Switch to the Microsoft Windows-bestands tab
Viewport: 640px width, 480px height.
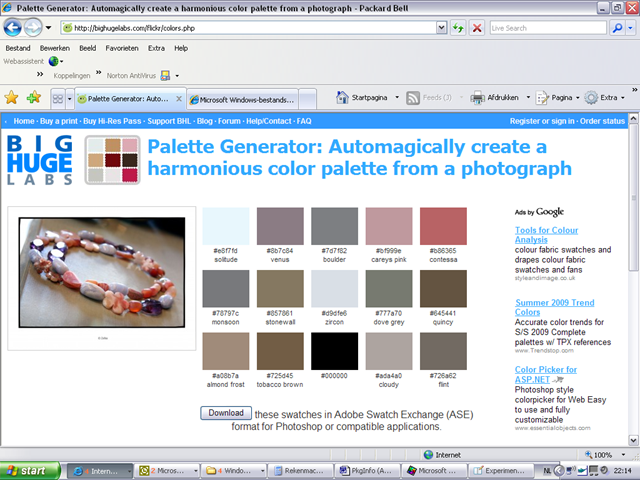coord(244,99)
